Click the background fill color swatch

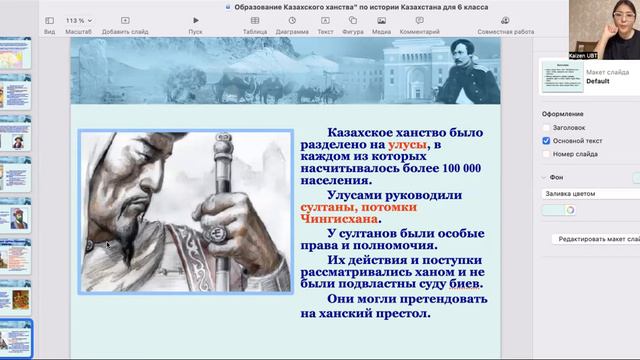[x=552, y=210]
